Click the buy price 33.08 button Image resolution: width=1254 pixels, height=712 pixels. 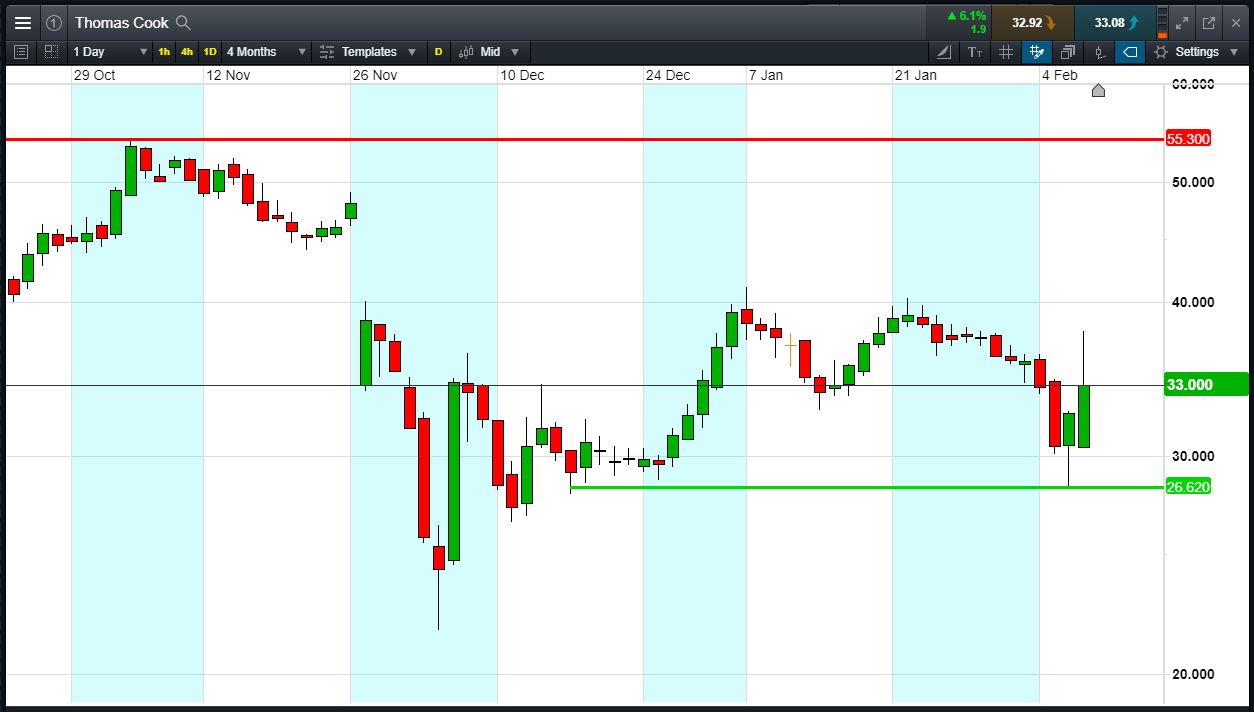(x=1115, y=22)
